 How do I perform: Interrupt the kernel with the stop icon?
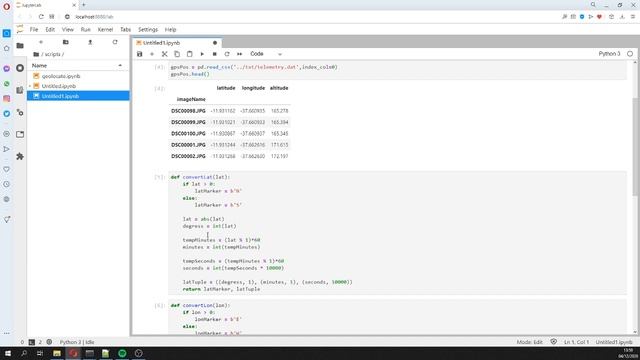[x=214, y=54]
